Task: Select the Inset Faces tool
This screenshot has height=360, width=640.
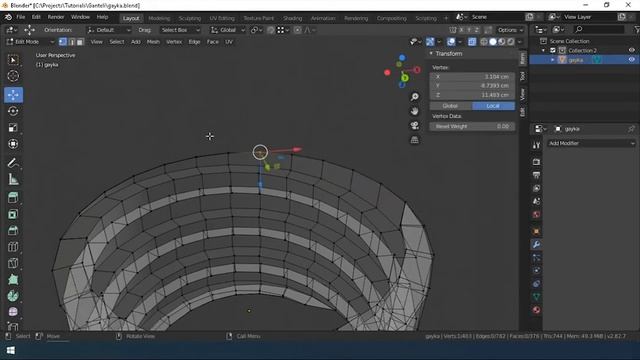Action: [x=13, y=214]
